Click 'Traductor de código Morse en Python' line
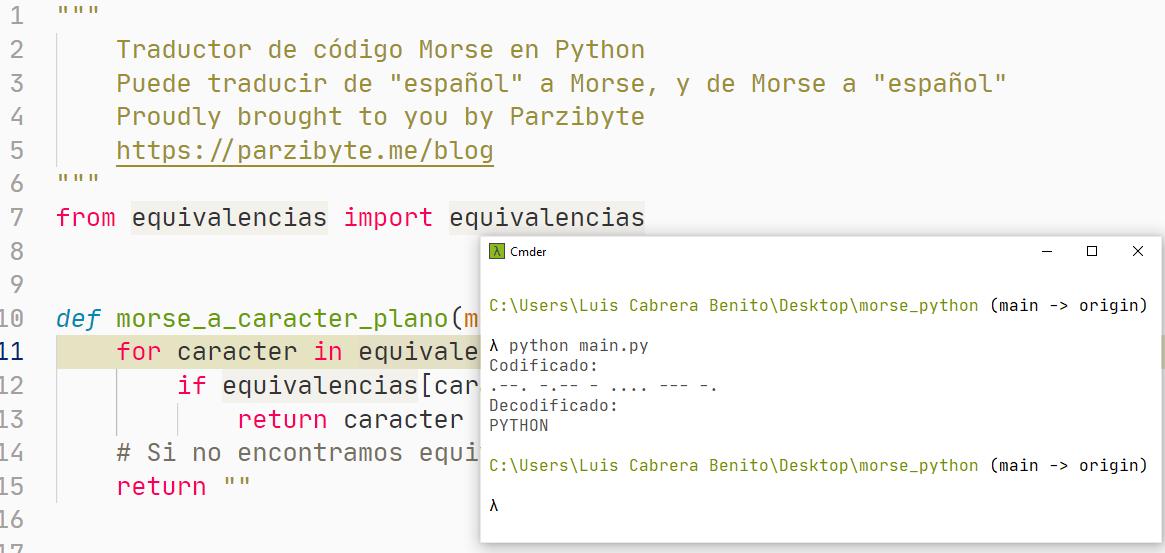 [380, 50]
